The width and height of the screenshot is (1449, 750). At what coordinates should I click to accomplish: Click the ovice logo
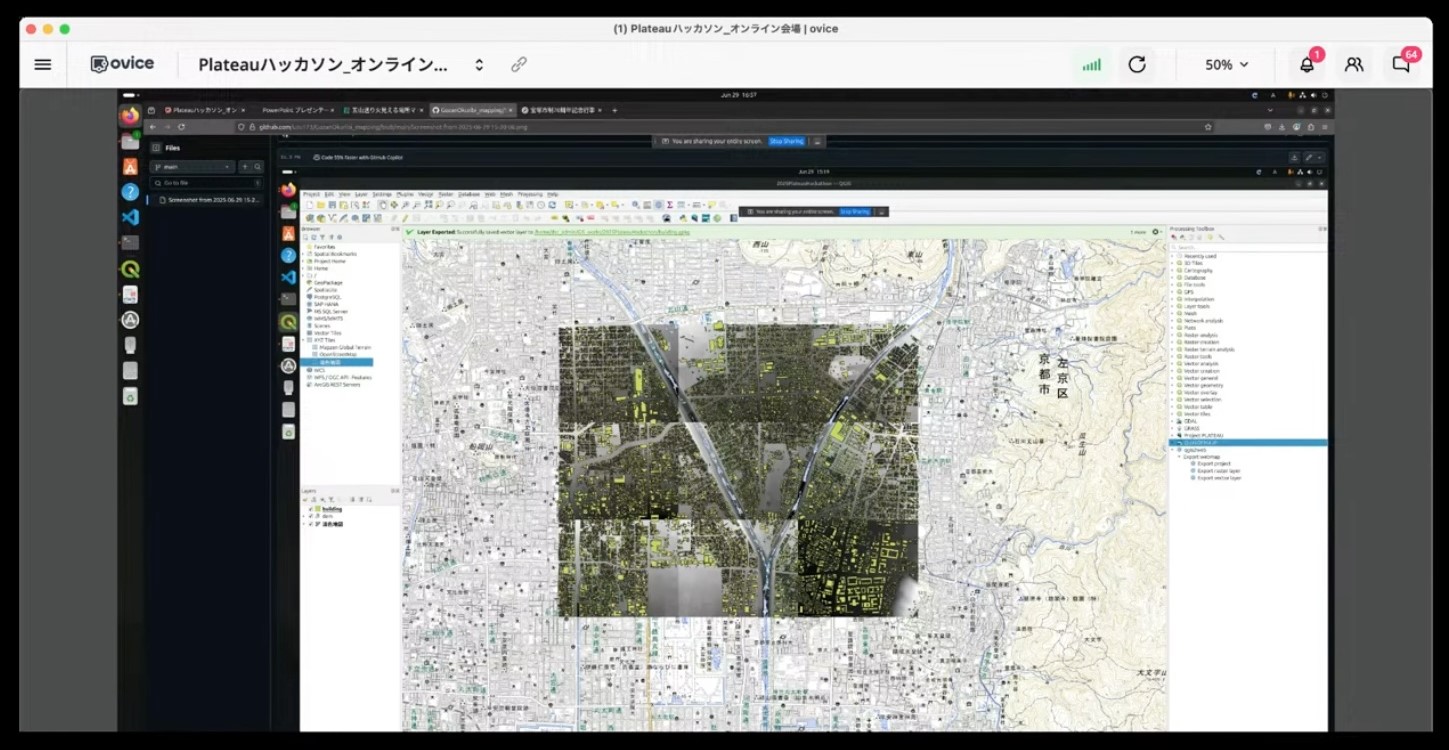coord(122,64)
